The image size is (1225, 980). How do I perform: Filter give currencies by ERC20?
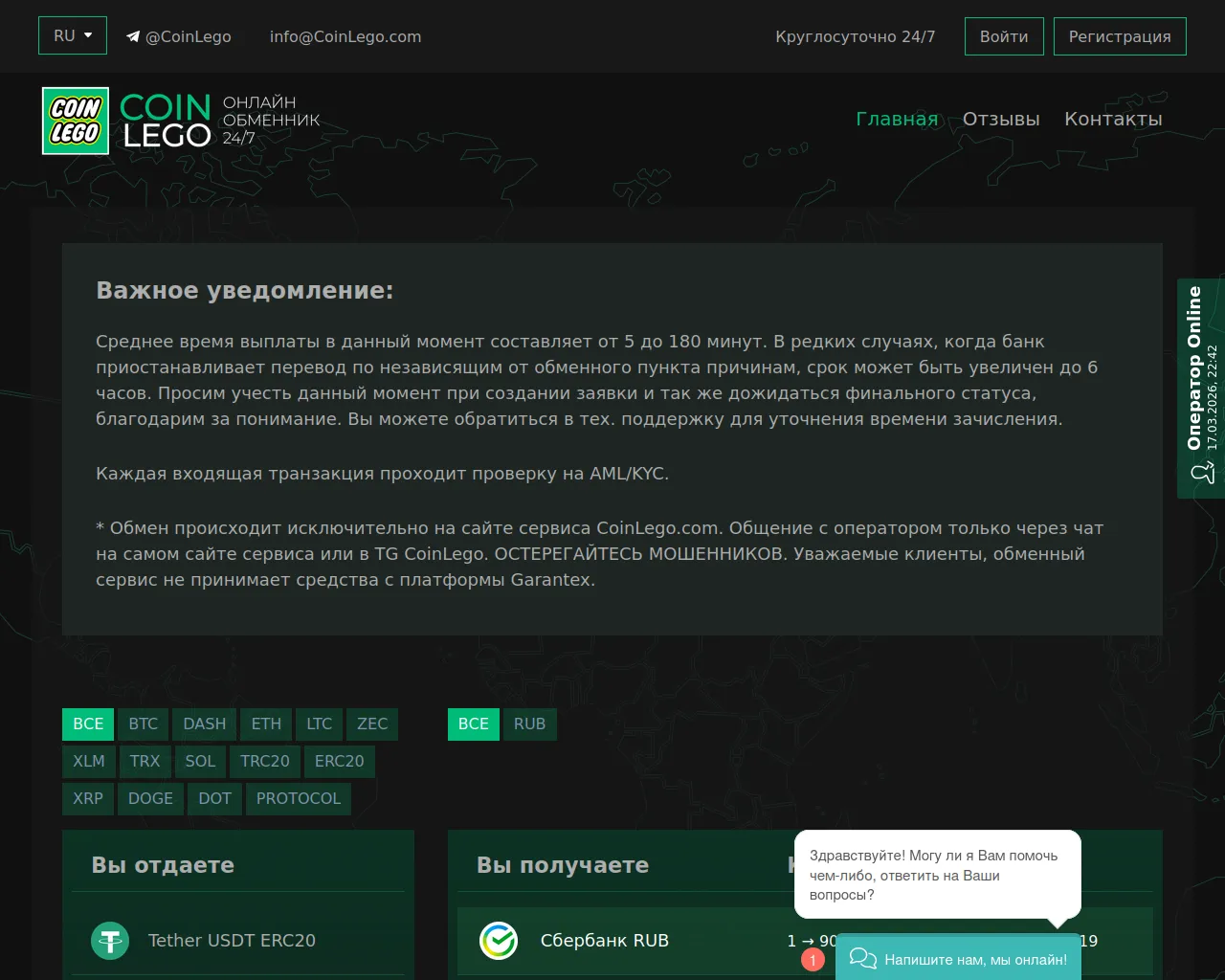coord(340,762)
